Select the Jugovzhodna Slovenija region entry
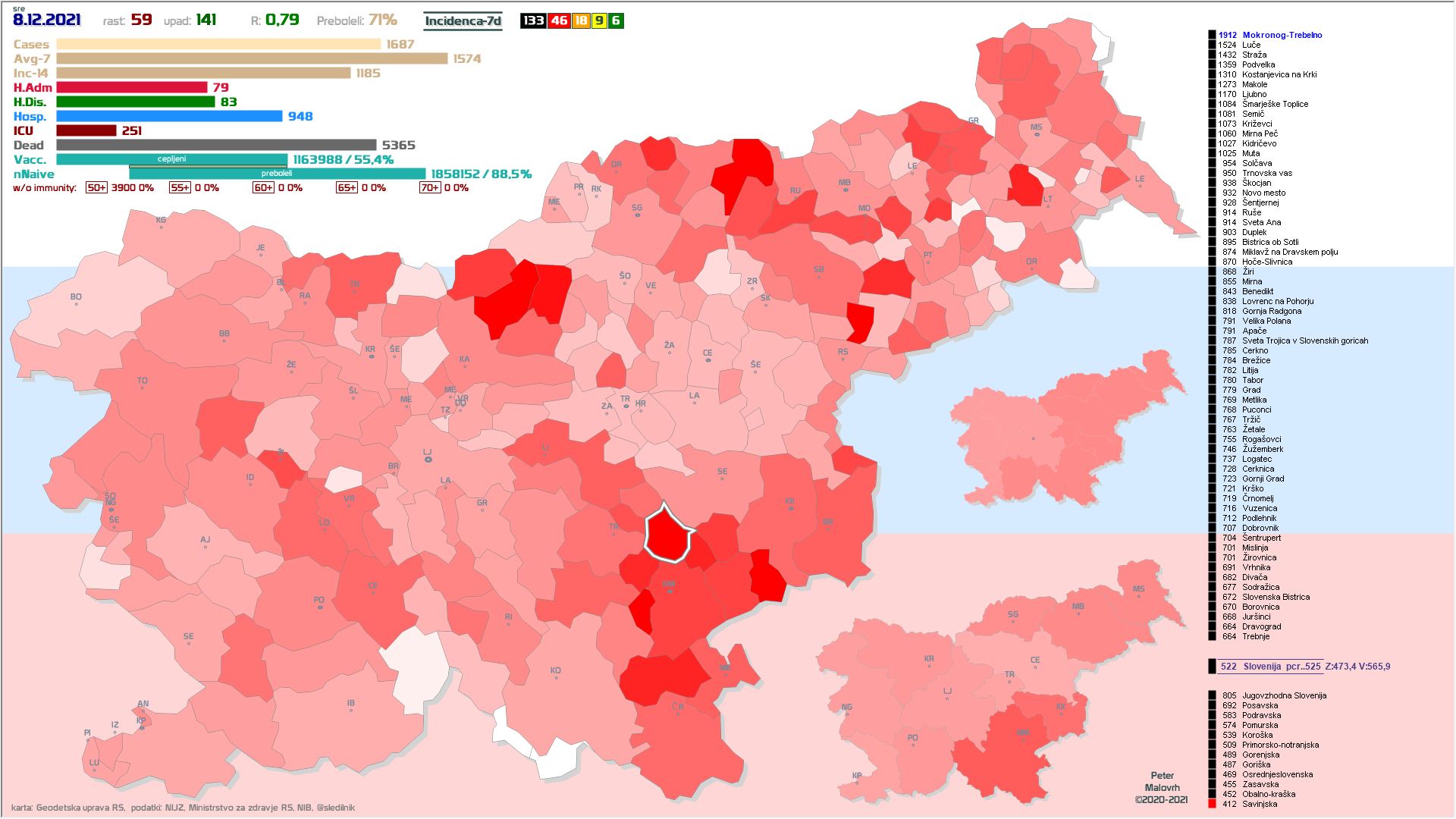The width and height of the screenshot is (1456, 819). 1284,695
